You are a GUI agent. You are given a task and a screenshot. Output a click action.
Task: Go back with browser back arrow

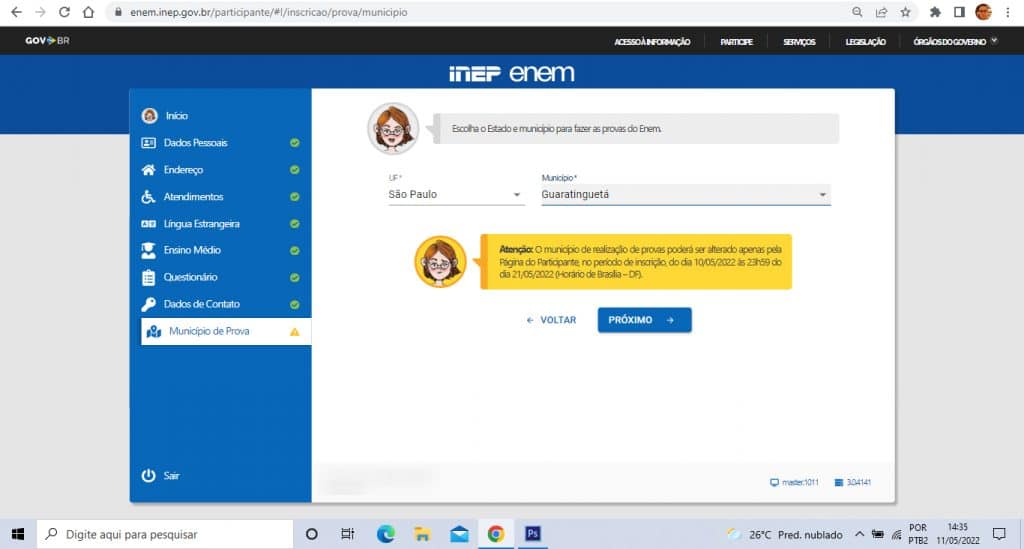pos(16,12)
